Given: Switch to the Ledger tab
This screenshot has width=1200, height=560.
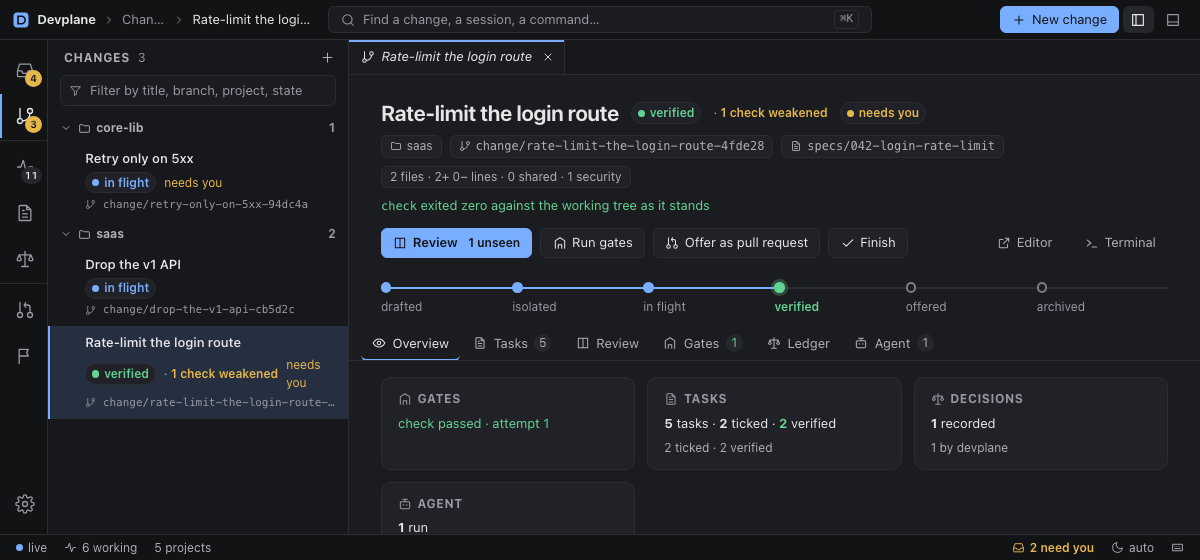Looking at the screenshot, I should click(x=798, y=343).
